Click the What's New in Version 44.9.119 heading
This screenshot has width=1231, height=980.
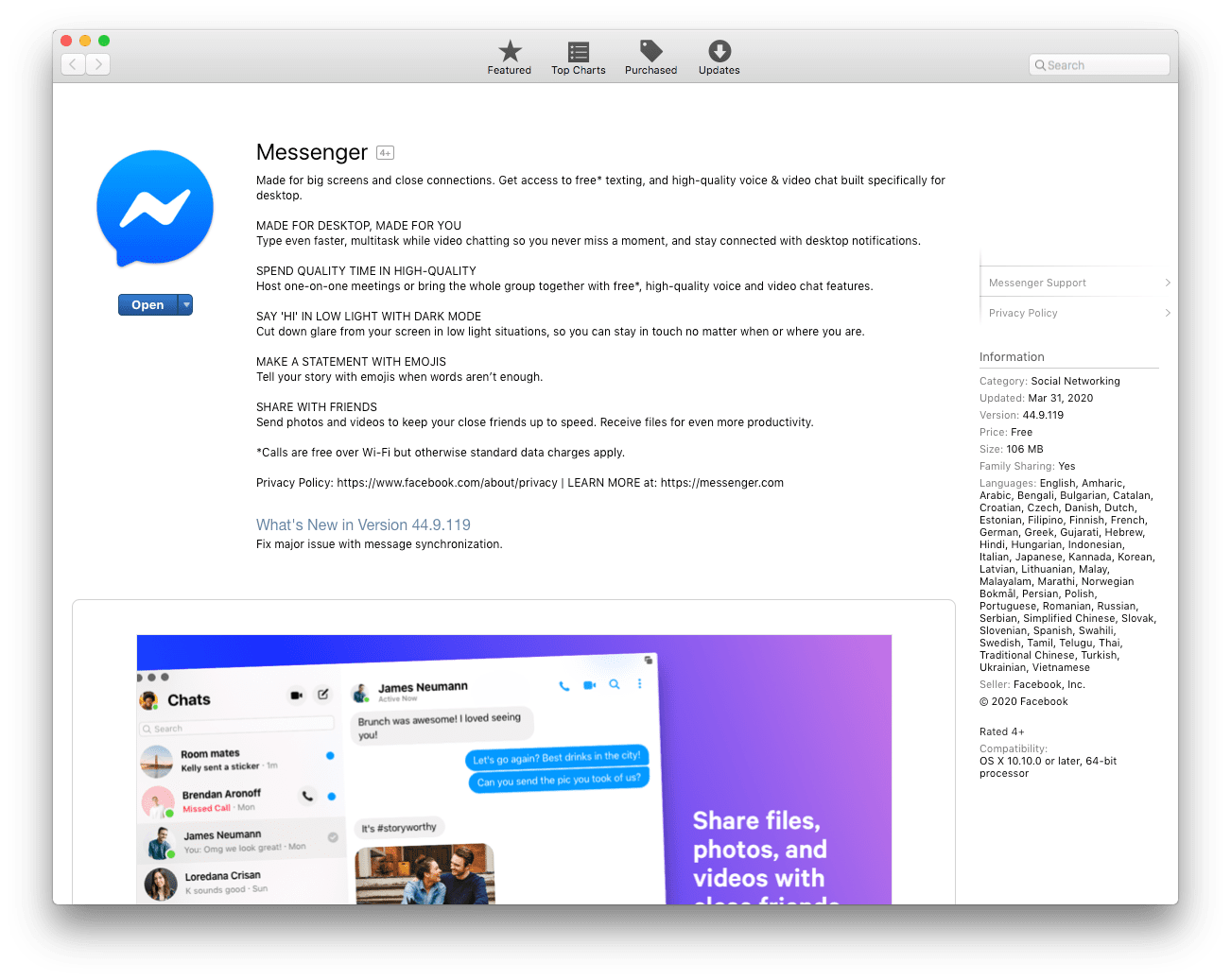[x=363, y=524]
